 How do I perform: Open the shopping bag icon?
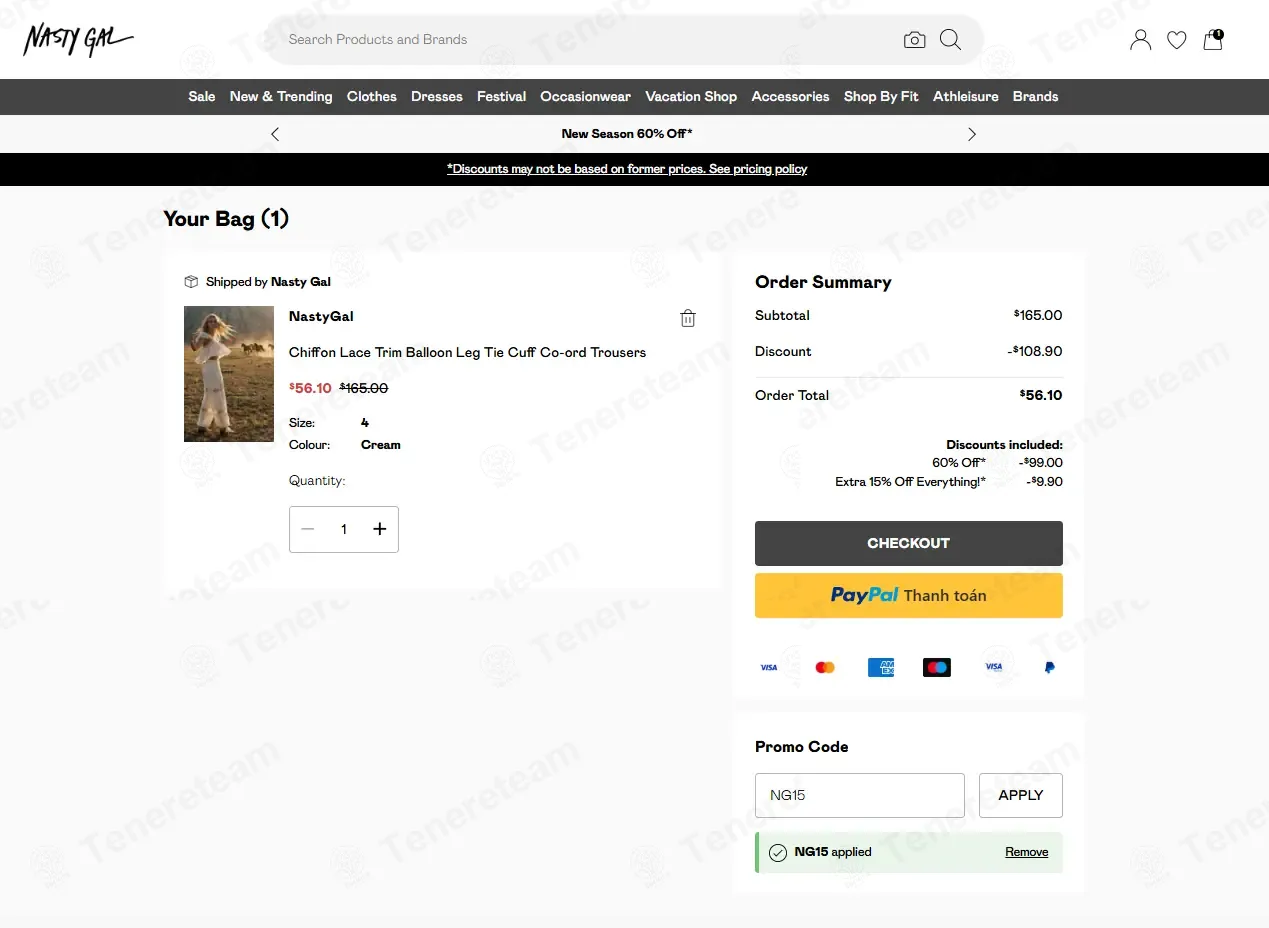coord(1213,40)
